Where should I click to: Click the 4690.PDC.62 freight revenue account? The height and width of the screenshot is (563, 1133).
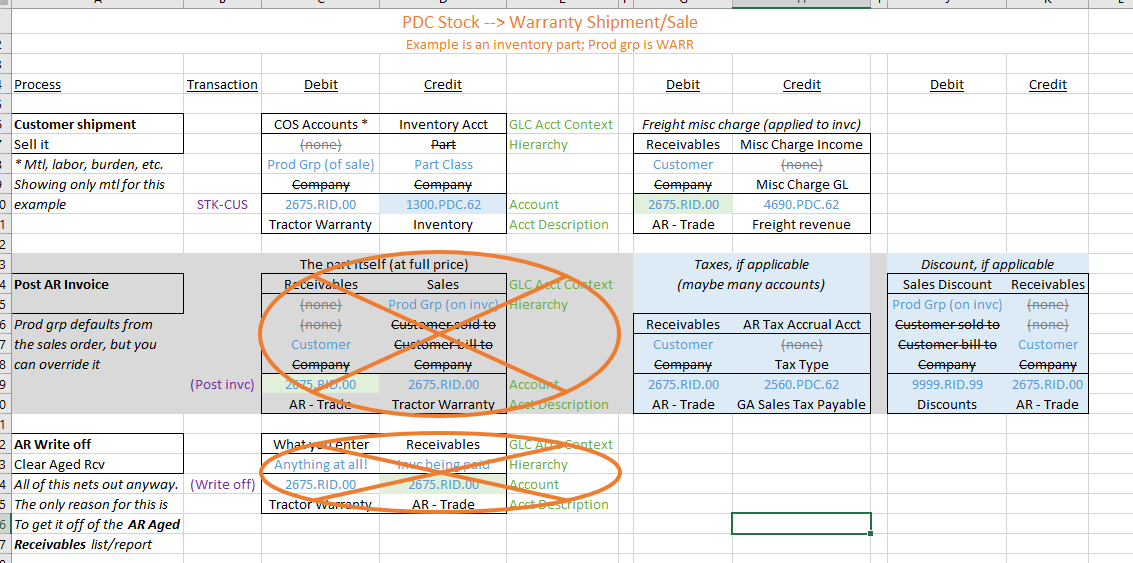pyautogui.click(x=801, y=205)
